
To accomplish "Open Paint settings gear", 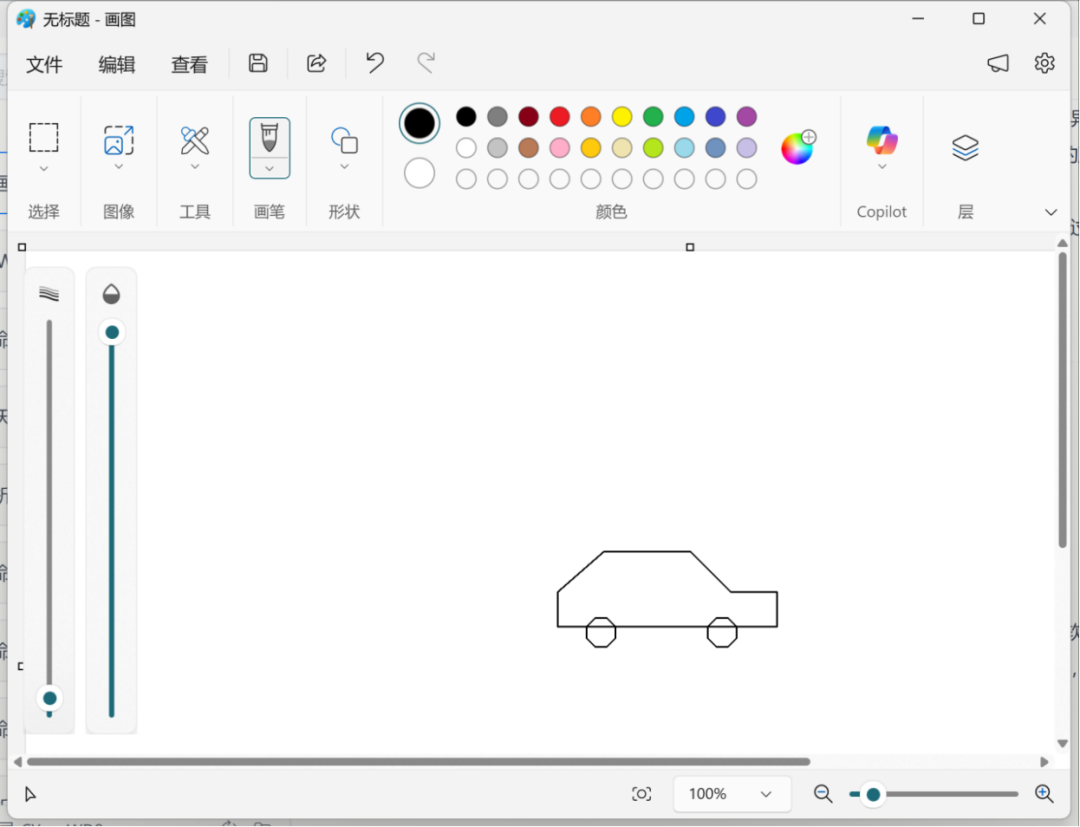I will pos(1044,63).
